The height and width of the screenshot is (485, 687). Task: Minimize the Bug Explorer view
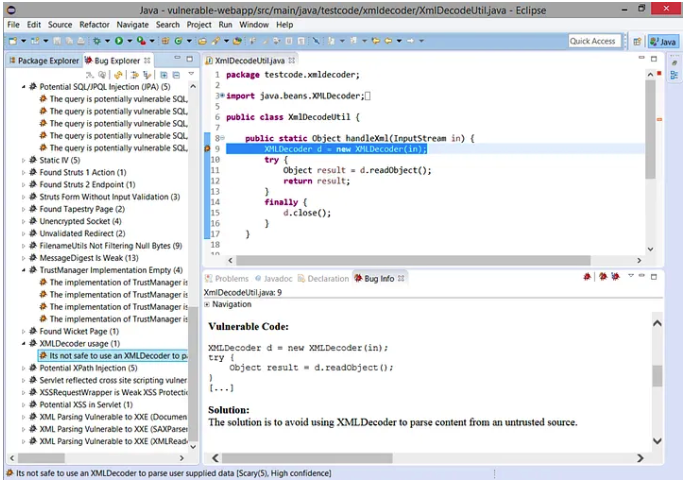[177, 58]
